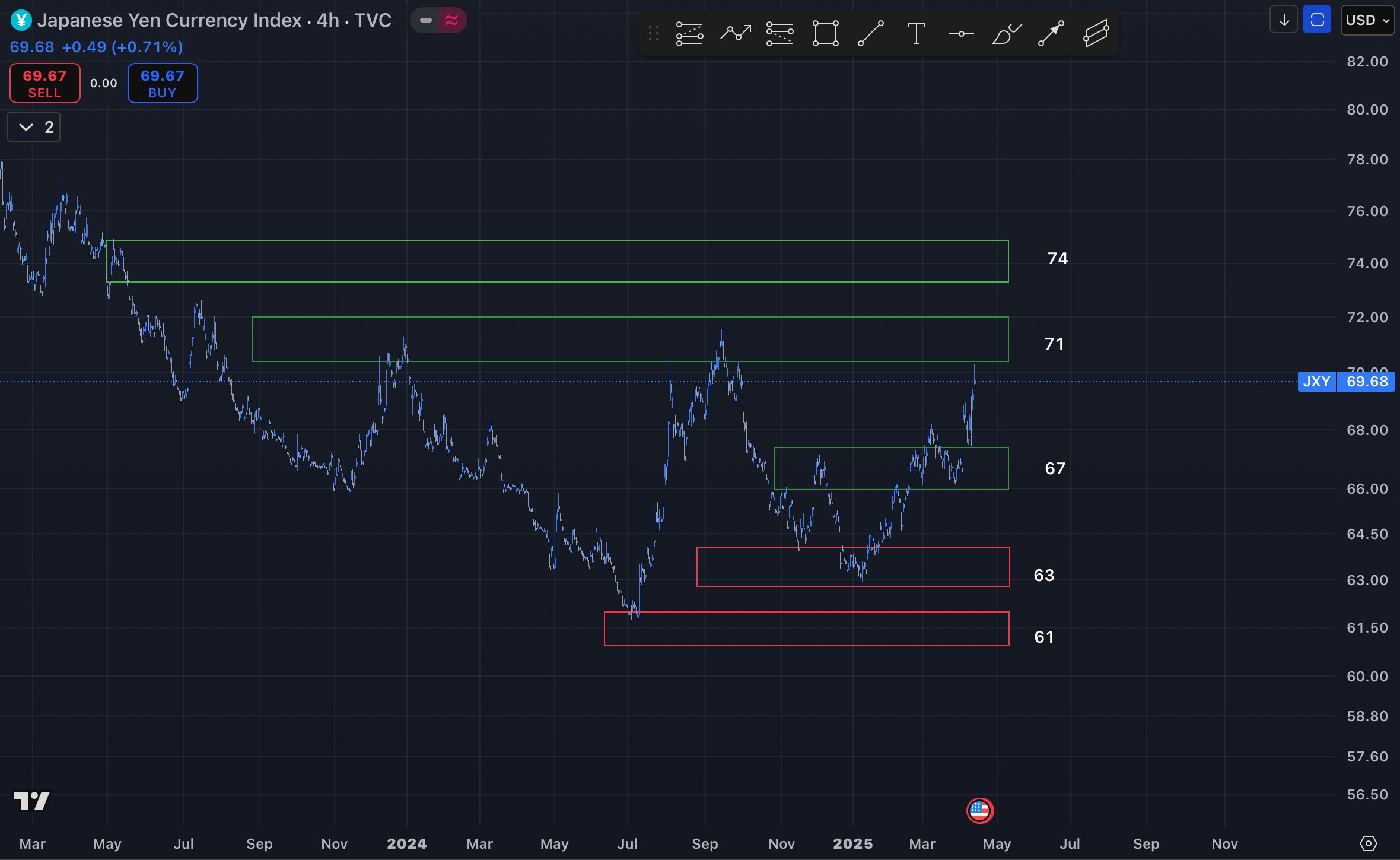Open the Japanese Yen Currency Index symbol menu
Image resolution: width=1400 pixels, height=860 pixels.
pos(214,20)
